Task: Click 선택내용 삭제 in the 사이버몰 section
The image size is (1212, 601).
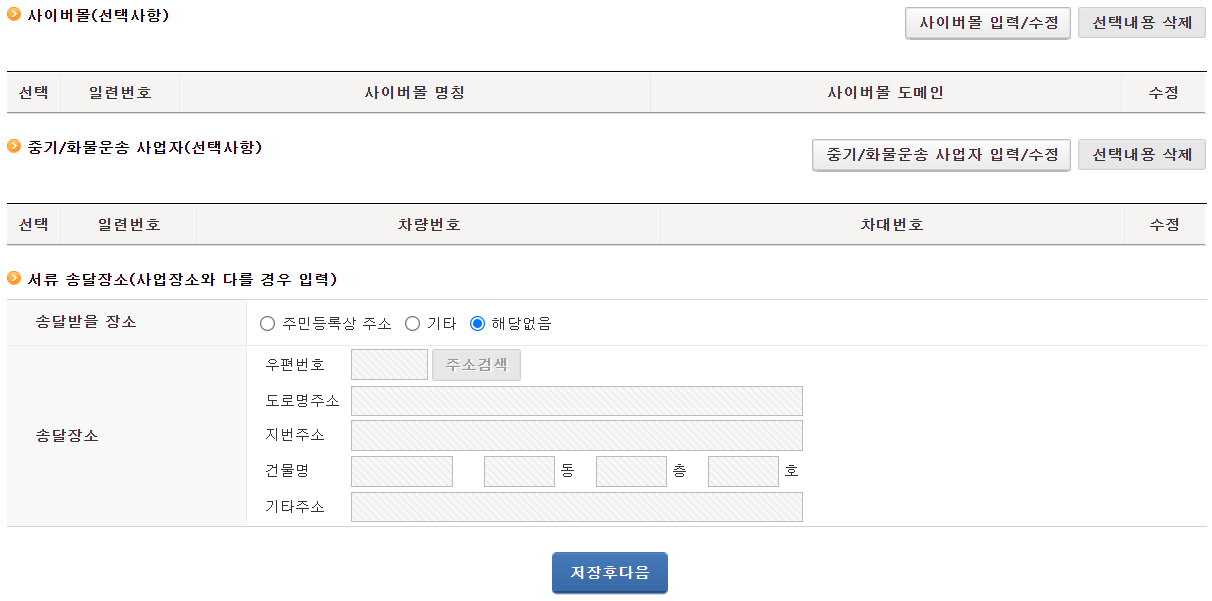Action: [1142, 22]
